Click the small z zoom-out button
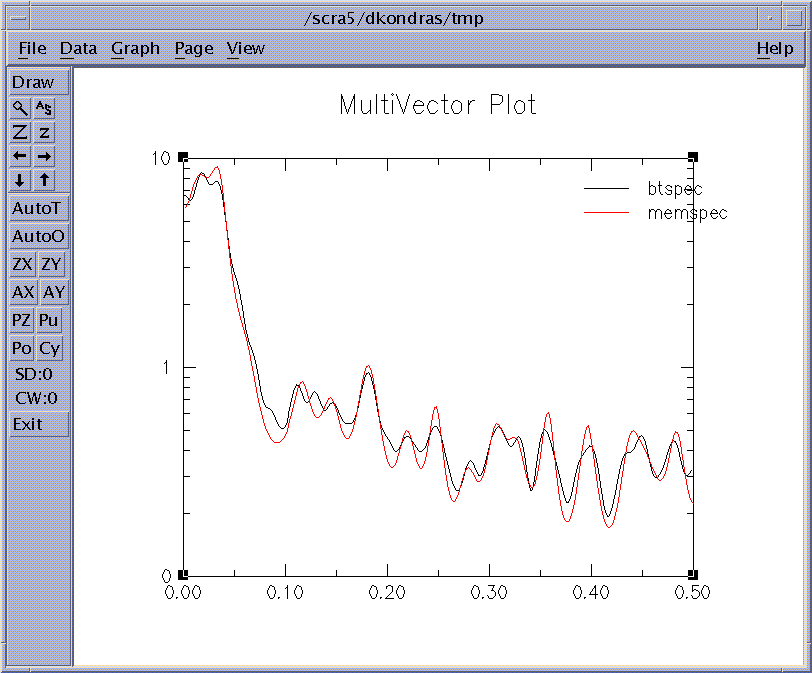The height and width of the screenshot is (673, 812). point(45,132)
